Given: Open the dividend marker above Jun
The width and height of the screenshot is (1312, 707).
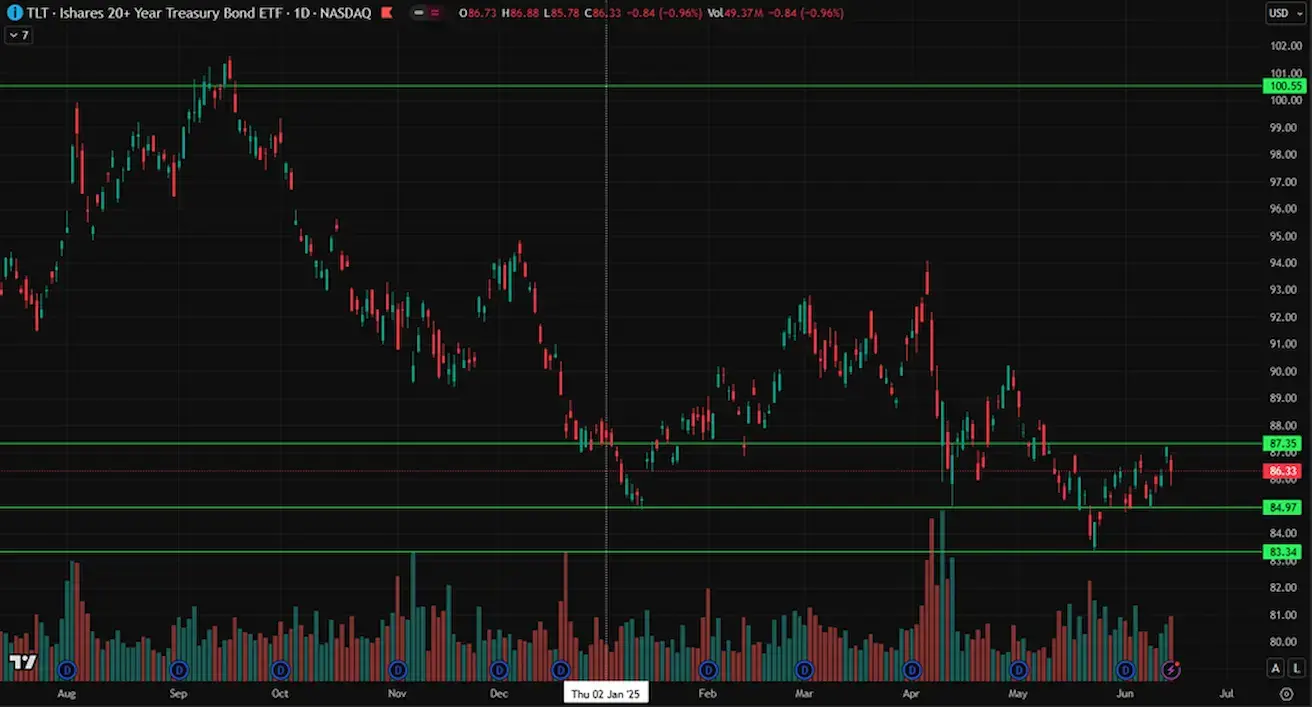Looking at the screenshot, I should pyautogui.click(x=1125, y=669).
